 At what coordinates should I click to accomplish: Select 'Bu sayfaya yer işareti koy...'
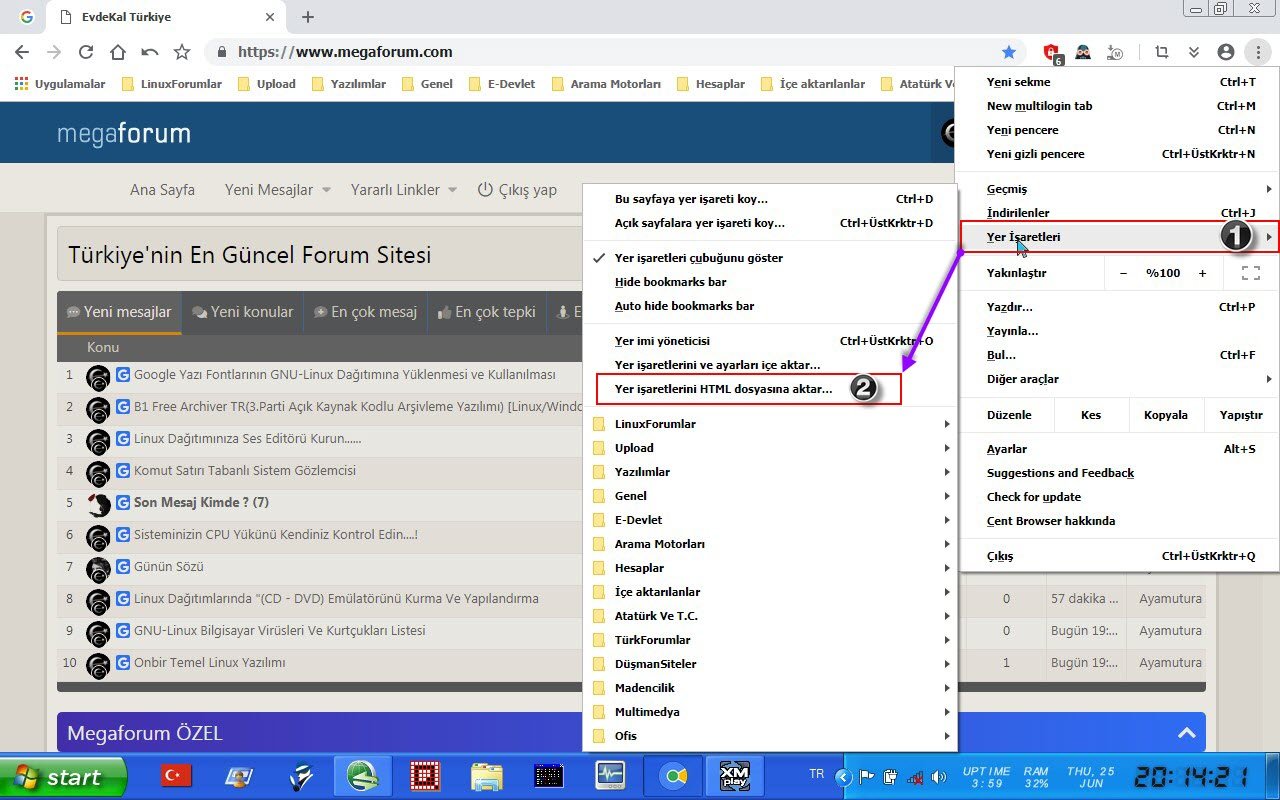(770, 199)
